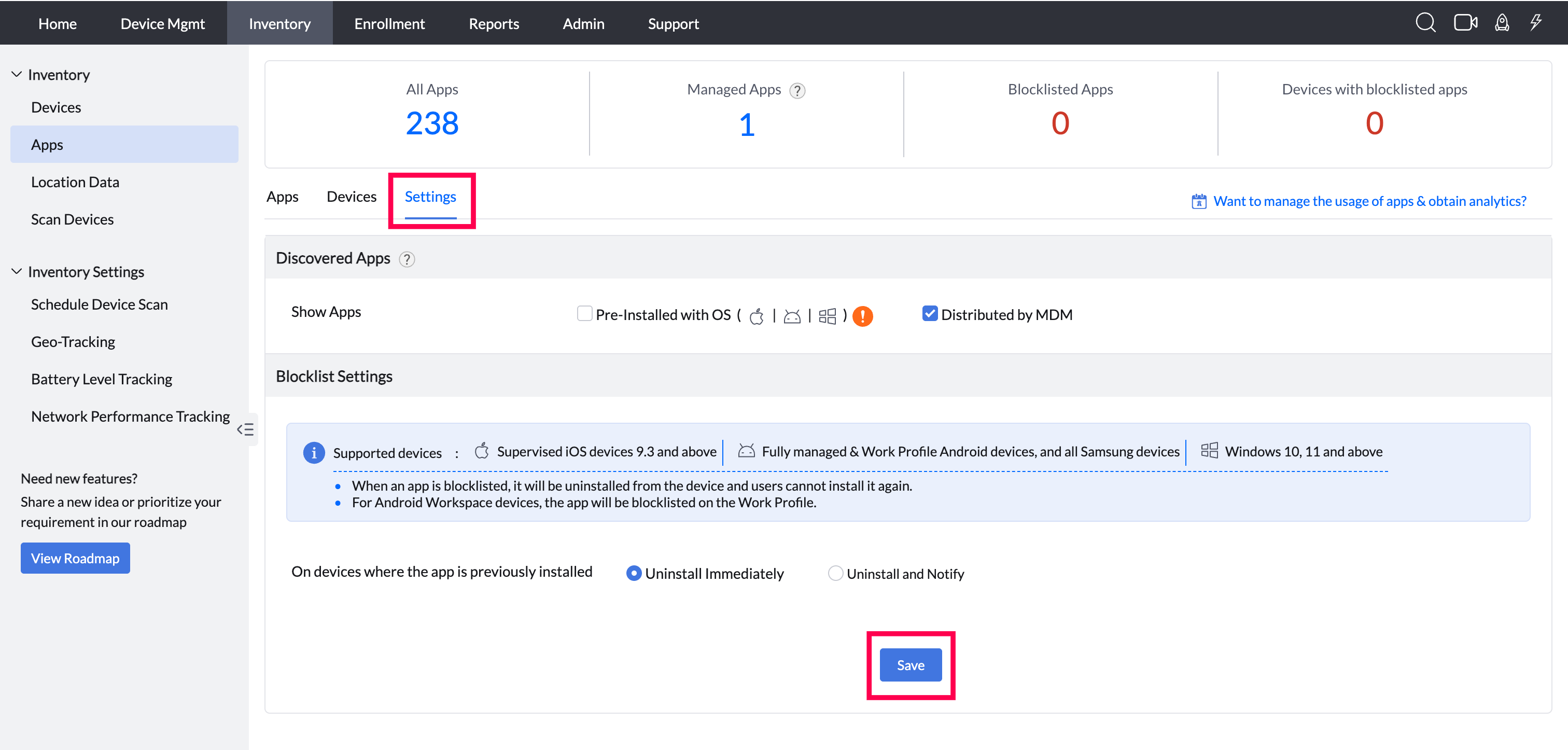Click the search magnifier icon
This screenshot has height=750, width=1568.
(1425, 23)
